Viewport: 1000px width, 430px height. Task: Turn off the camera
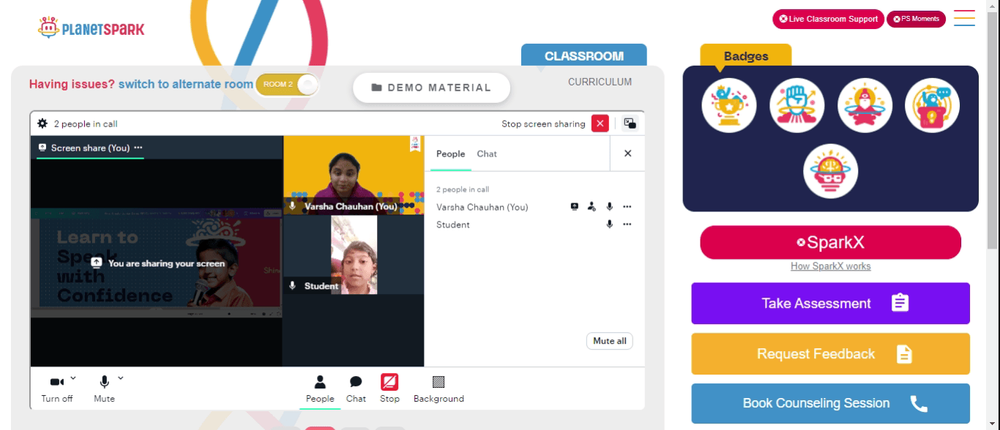click(57, 389)
